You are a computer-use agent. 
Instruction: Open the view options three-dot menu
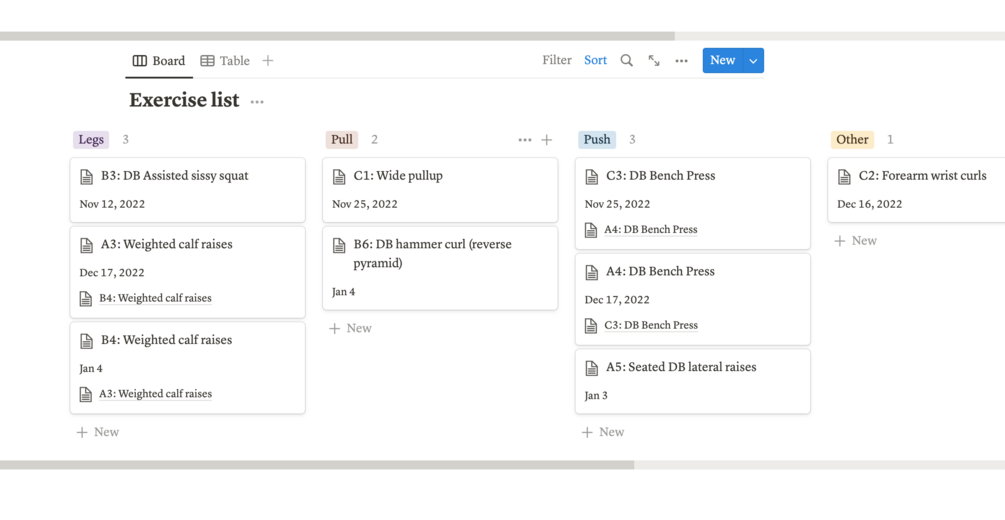pos(681,61)
